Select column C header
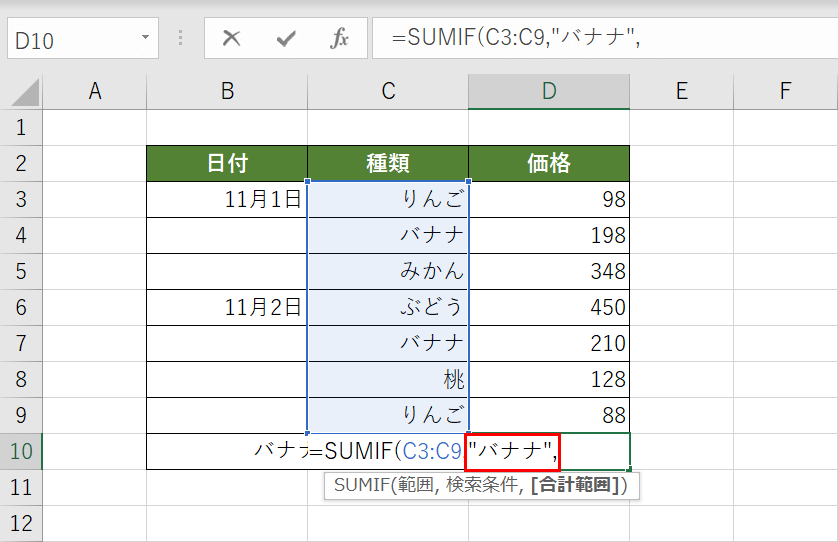 click(x=388, y=92)
